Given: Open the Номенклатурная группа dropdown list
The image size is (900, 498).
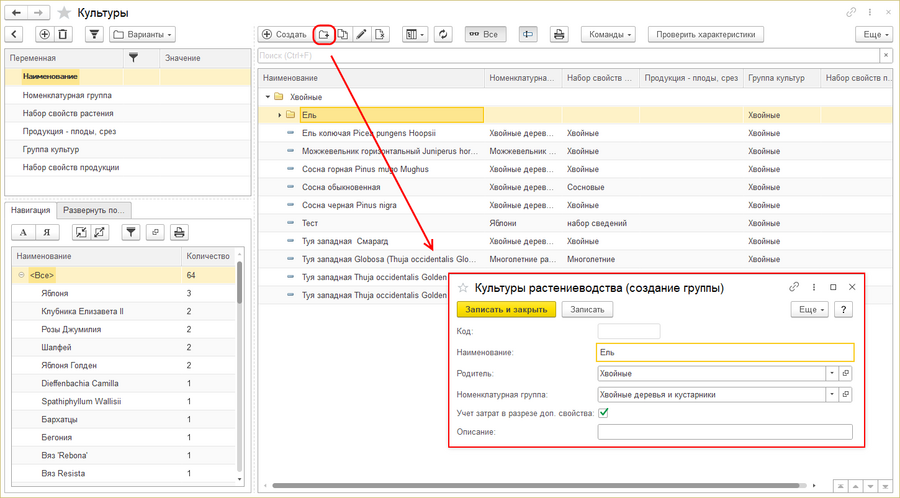Looking at the screenshot, I should pos(831,394).
